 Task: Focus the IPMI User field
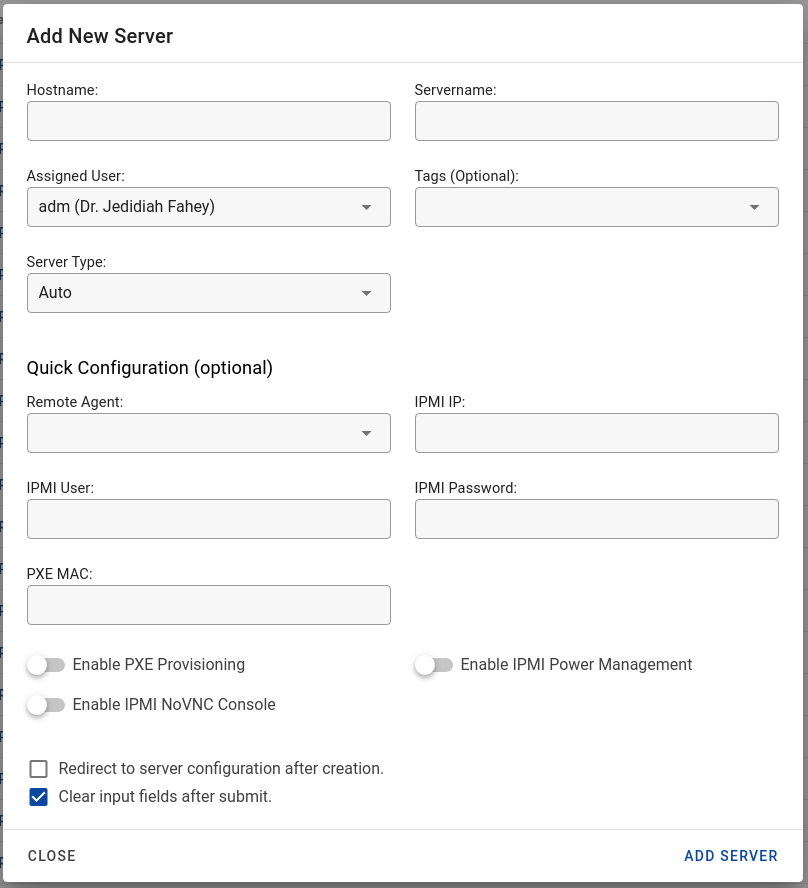pos(208,519)
